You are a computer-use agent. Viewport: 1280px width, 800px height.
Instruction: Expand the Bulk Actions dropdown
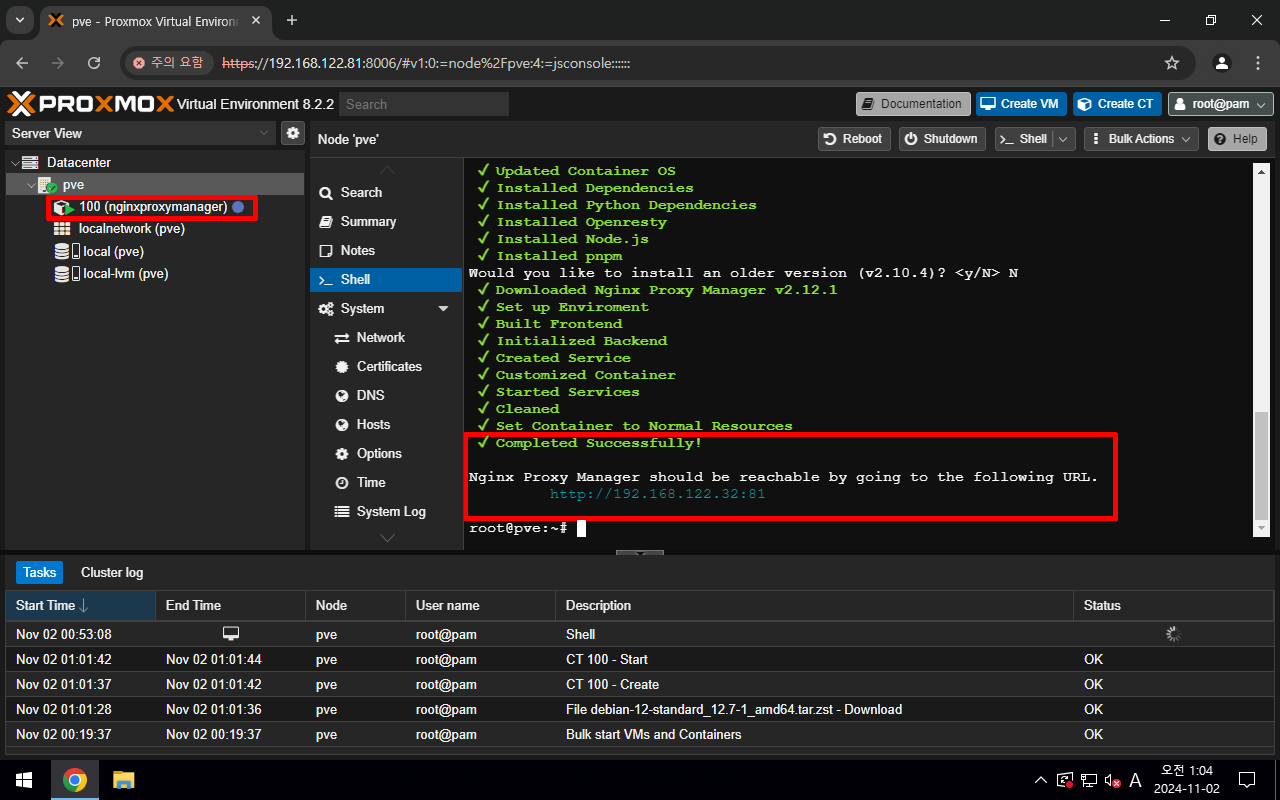coord(1140,139)
